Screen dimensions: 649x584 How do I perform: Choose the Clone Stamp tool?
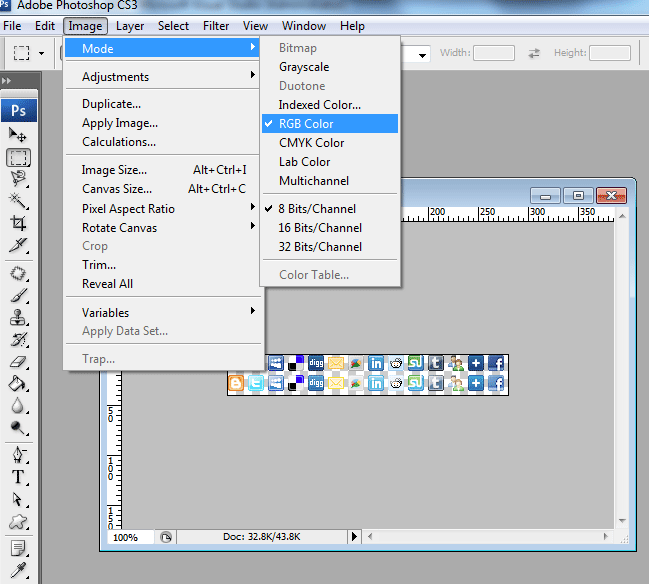18,318
